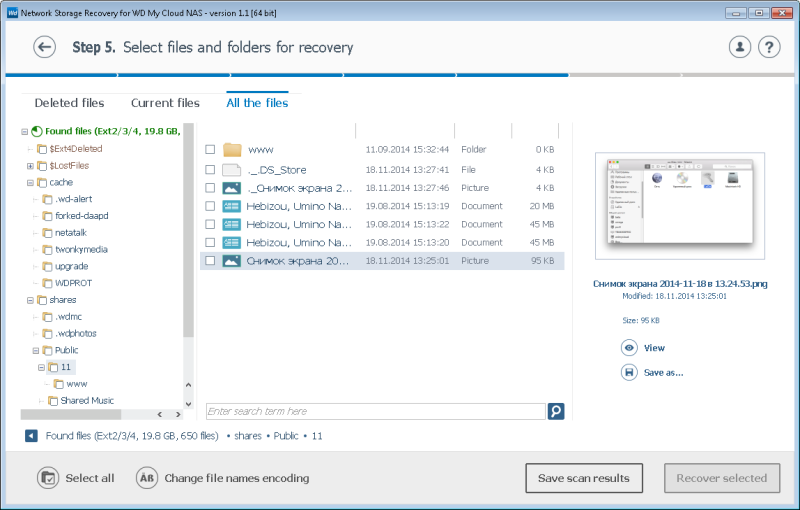Open the user account icon
This screenshot has width=800, height=510.
click(x=739, y=47)
